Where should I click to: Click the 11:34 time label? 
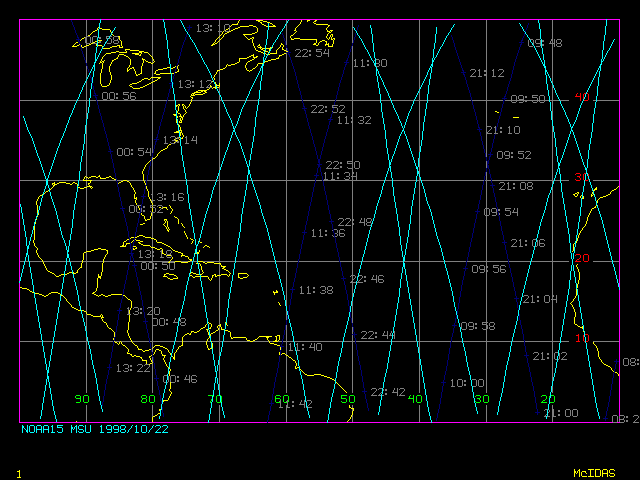[x=340, y=176]
